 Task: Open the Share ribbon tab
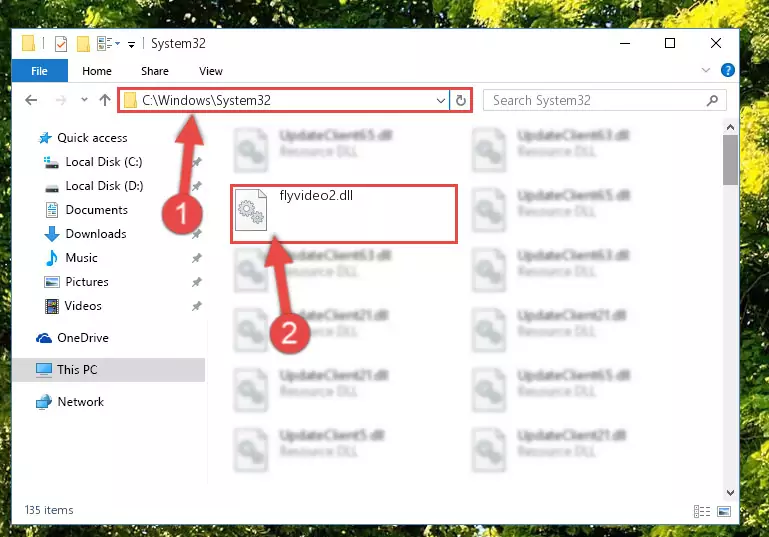pos(154,71)
